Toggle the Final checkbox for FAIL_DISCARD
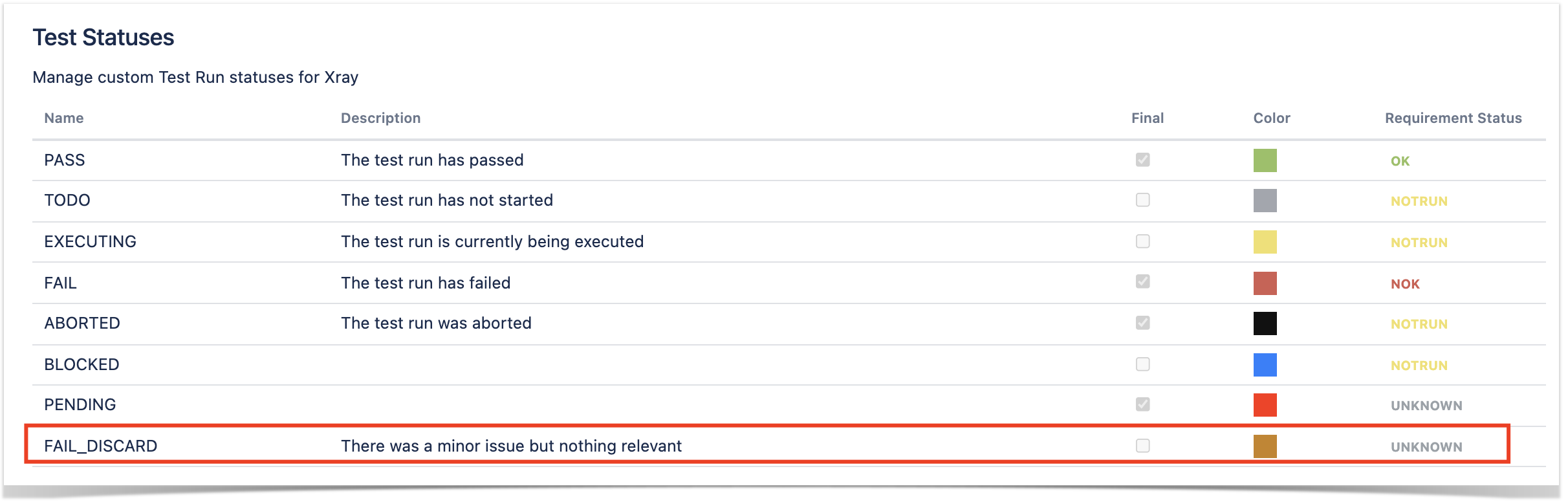 (x=1143, y=446)
